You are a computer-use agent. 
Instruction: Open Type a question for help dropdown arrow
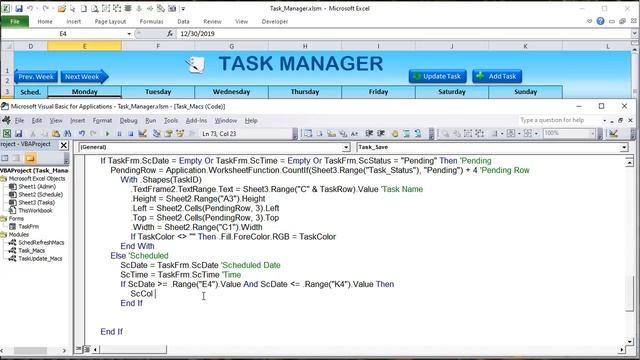(x=604, y=120)
